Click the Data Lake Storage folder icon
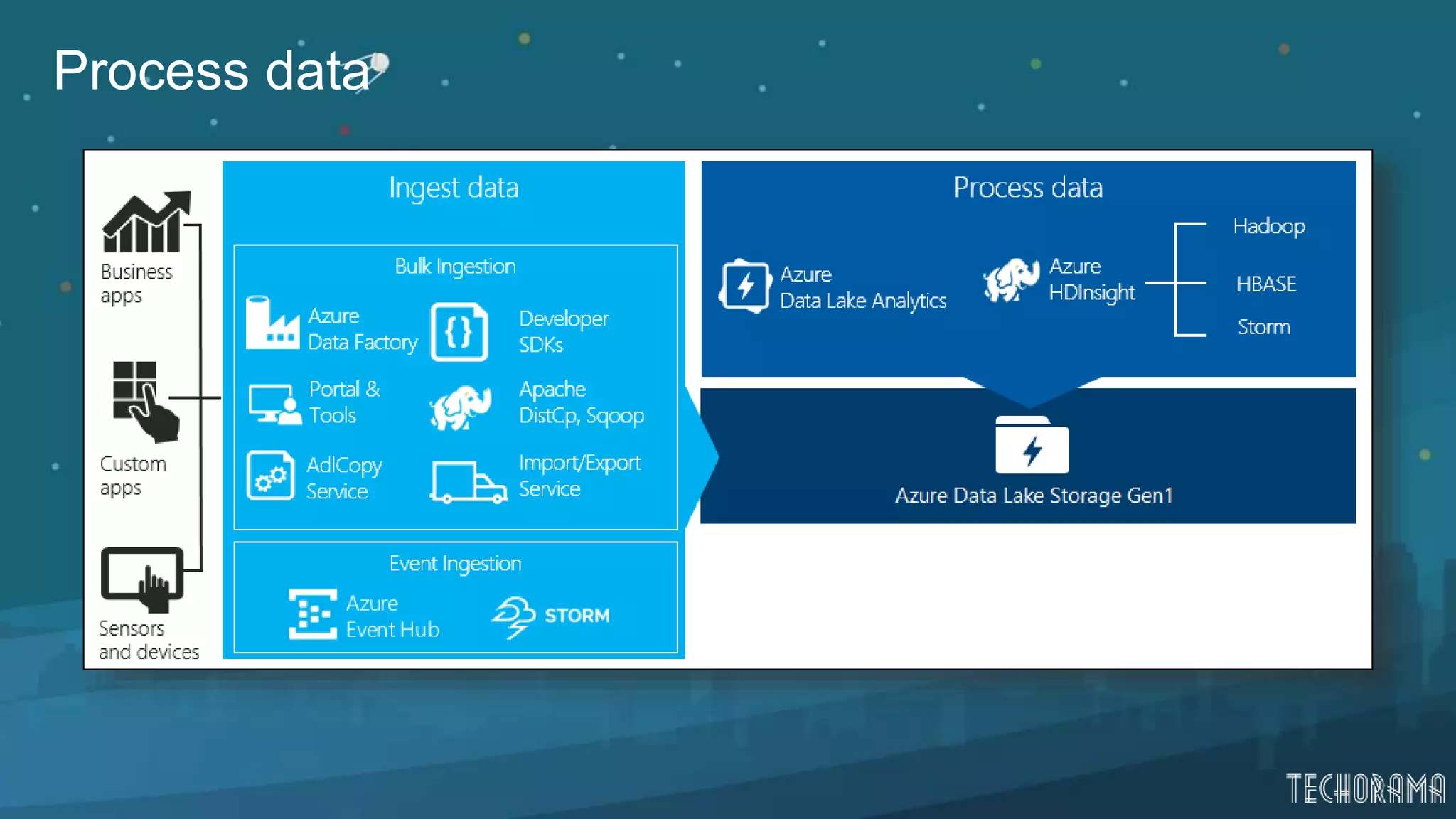The image size is (1456, 819). coord(1032,445)
